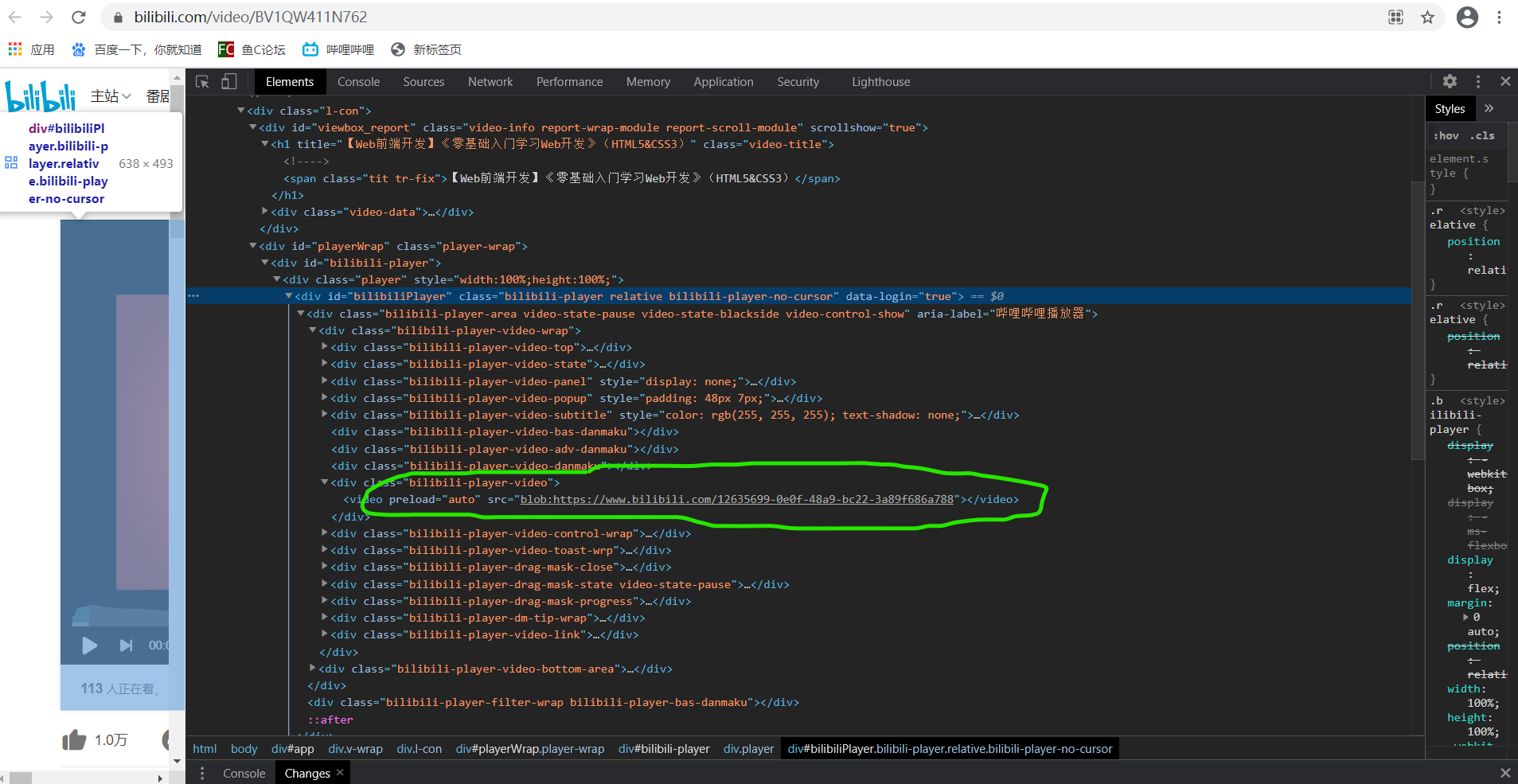Switch to the Console tab
Viewport: 1518px width, 784px height.
click(x=358, y=82)
